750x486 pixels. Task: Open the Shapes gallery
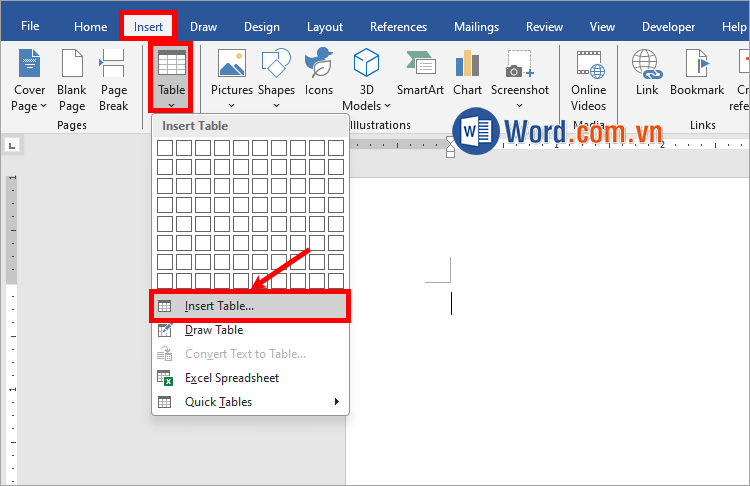[x=276, y=79]
